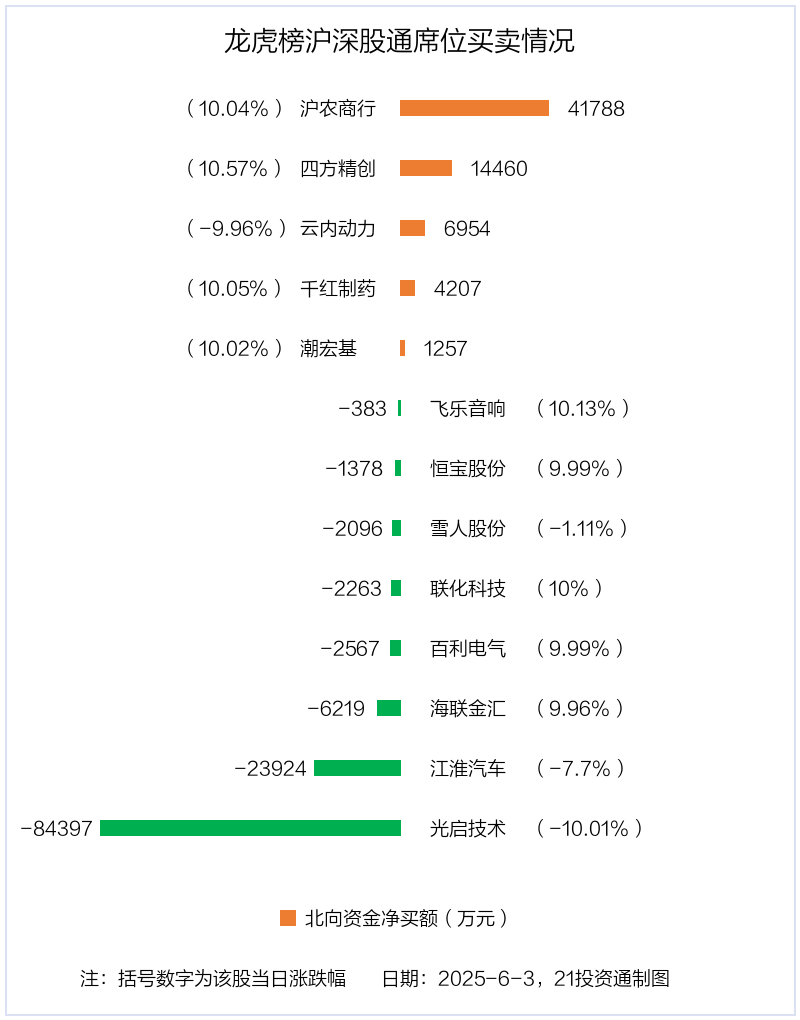Click the -84397 value label

pos(56,828)
